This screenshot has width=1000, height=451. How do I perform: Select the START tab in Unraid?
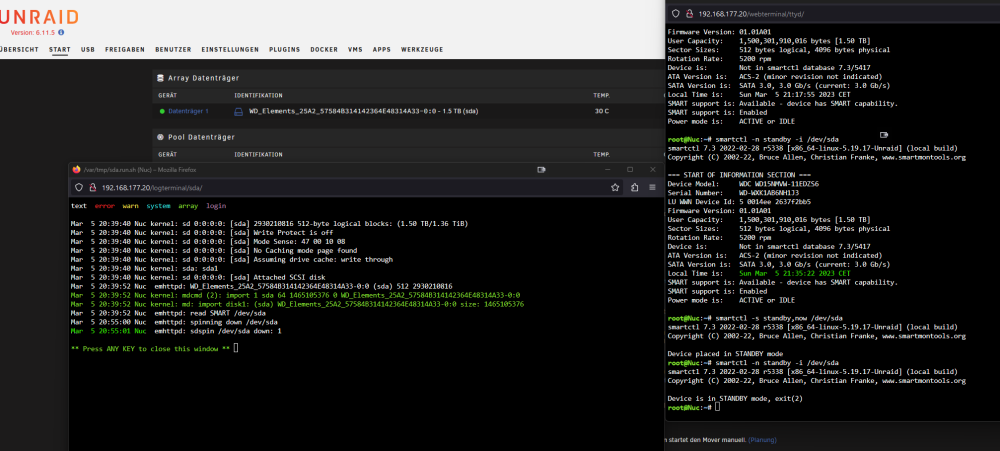[x=60, y=49]
